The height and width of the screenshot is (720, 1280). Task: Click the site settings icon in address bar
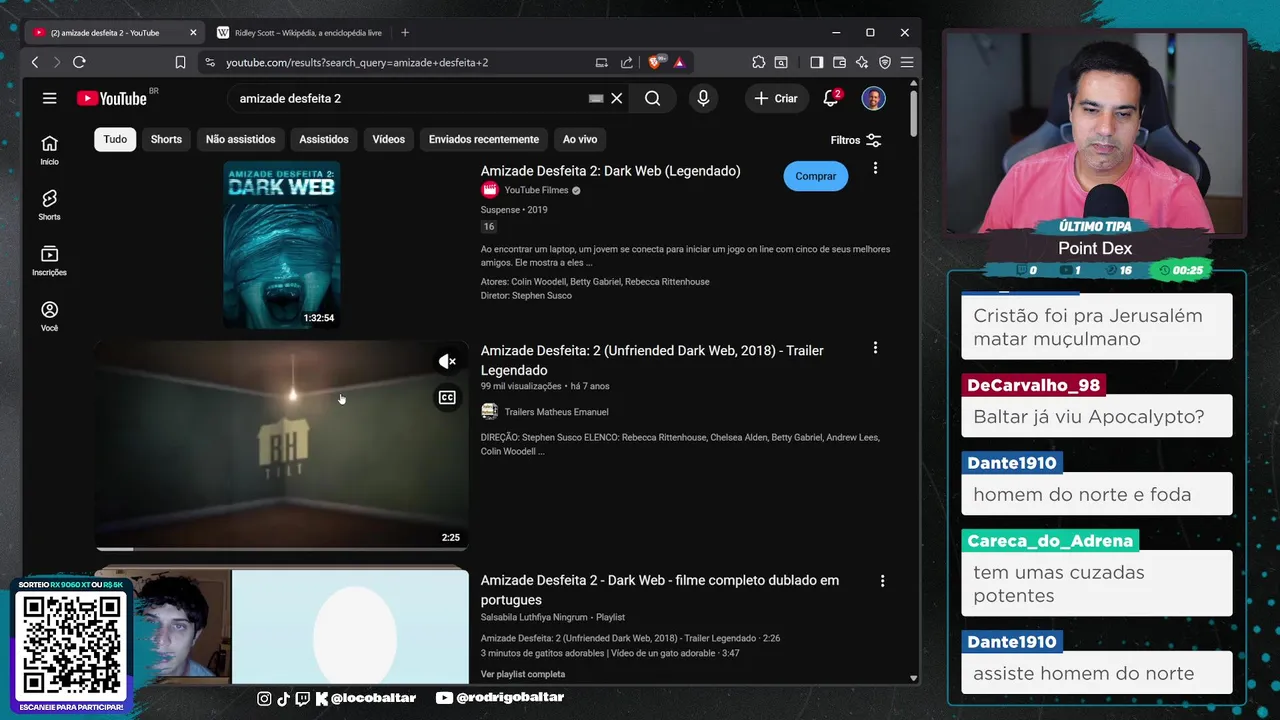[209, 62]
